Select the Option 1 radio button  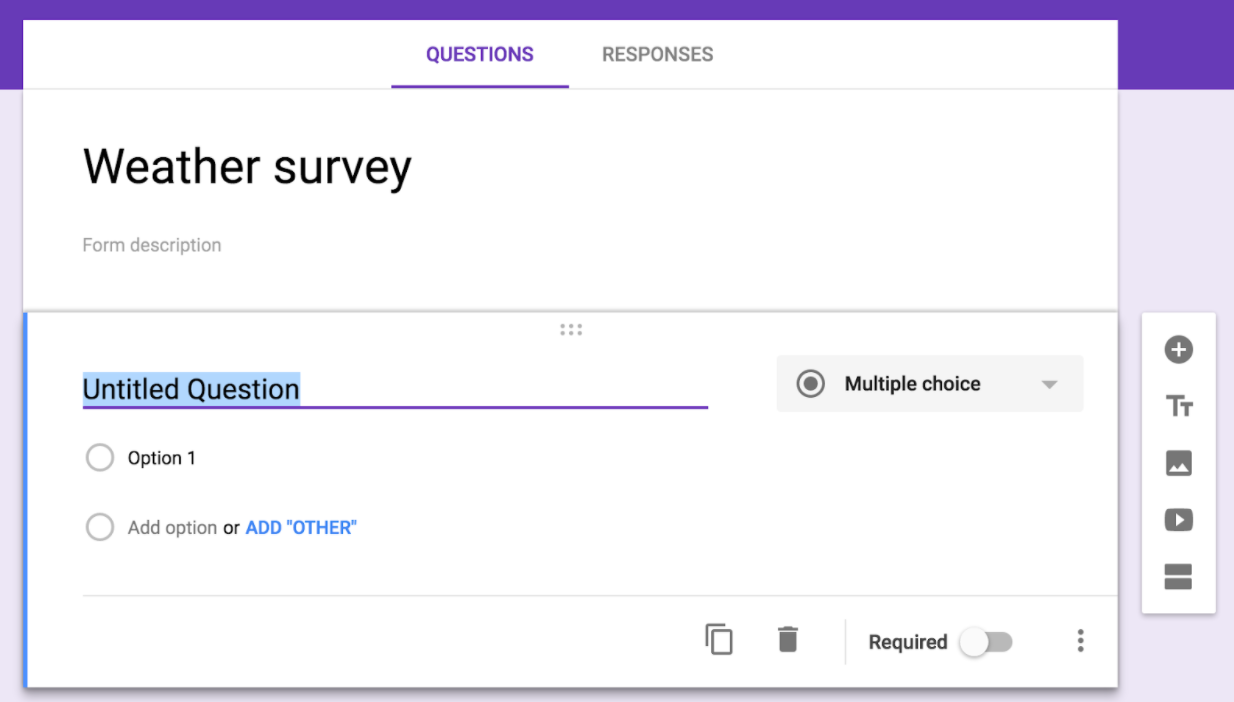[x=100, y=458]
